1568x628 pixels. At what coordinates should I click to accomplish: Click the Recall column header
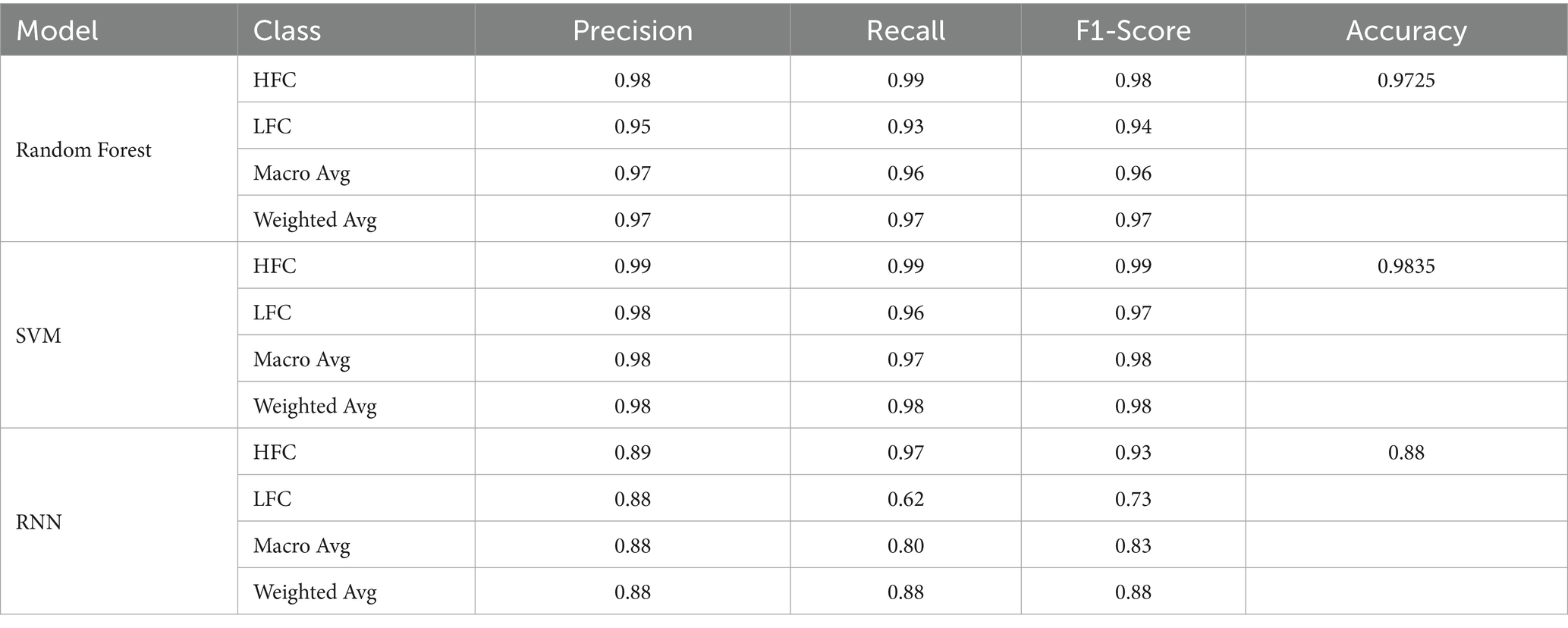point(905,30)
